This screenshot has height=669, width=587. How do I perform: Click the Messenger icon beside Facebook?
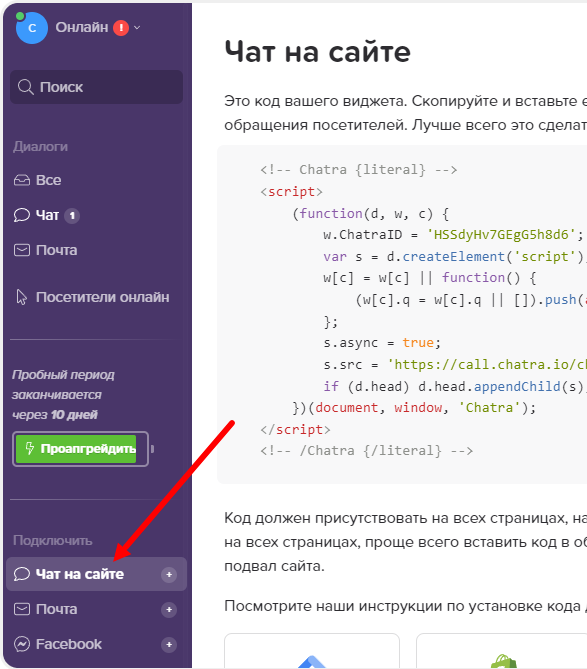[22, 644]
